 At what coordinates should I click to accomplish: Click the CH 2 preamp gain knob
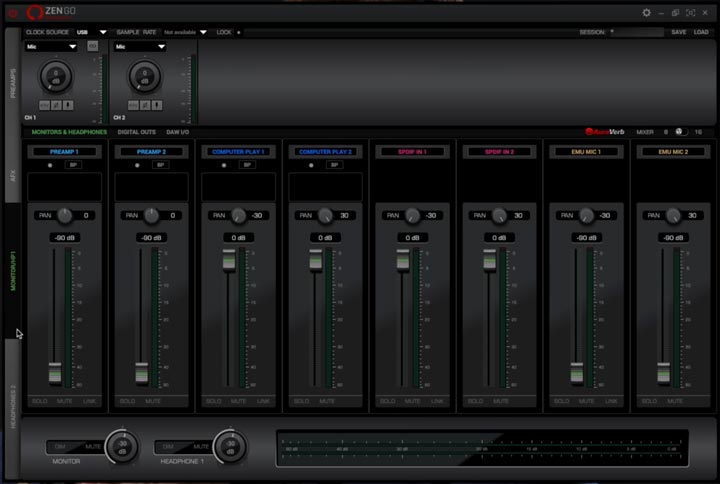145,76
